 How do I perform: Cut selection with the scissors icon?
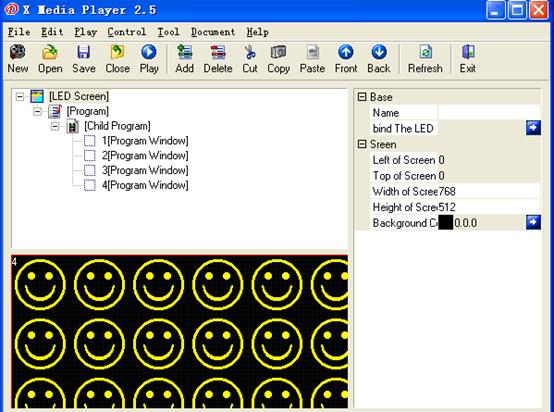tap(250, 52)
